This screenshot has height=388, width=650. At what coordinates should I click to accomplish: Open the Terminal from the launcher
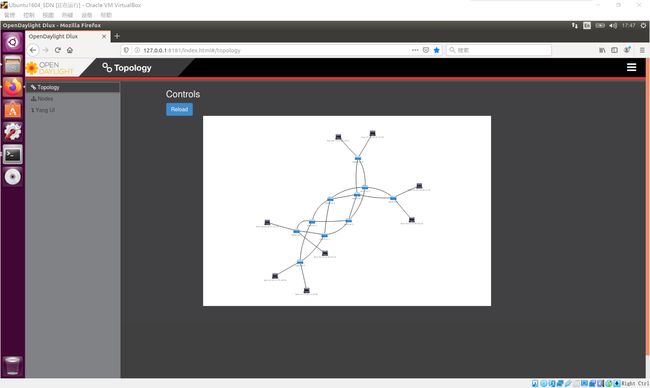click(13, 155)
